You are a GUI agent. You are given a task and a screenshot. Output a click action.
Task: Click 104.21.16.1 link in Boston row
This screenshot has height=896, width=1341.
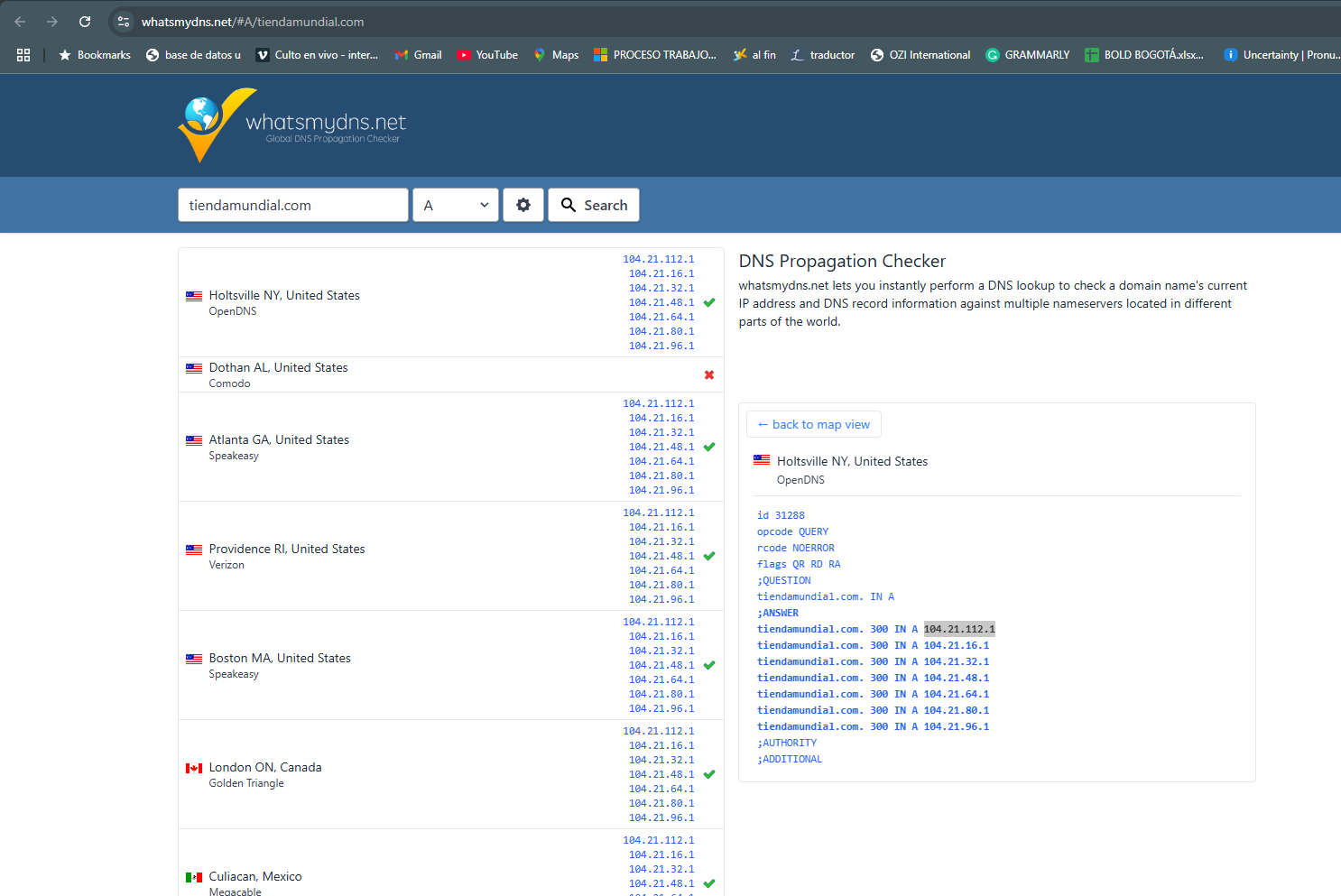coord(661,636)
